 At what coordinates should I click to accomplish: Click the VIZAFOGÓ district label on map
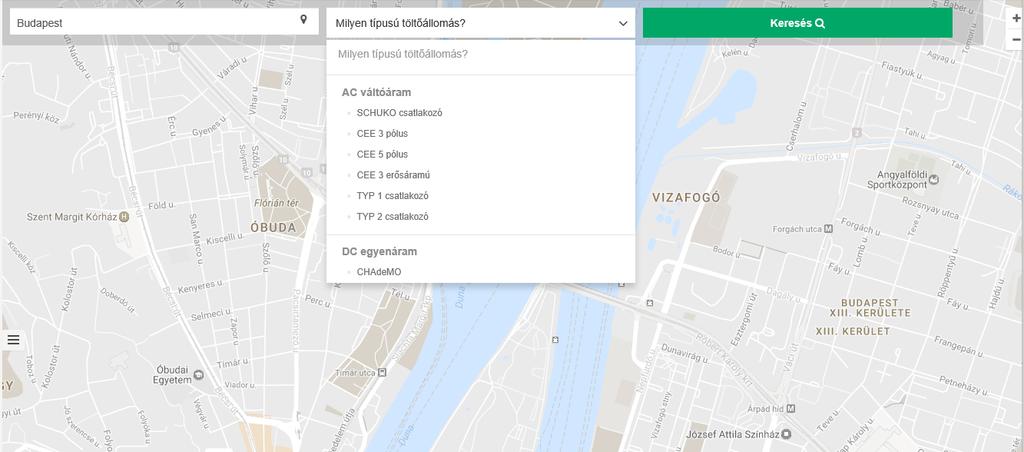[686, 197]
